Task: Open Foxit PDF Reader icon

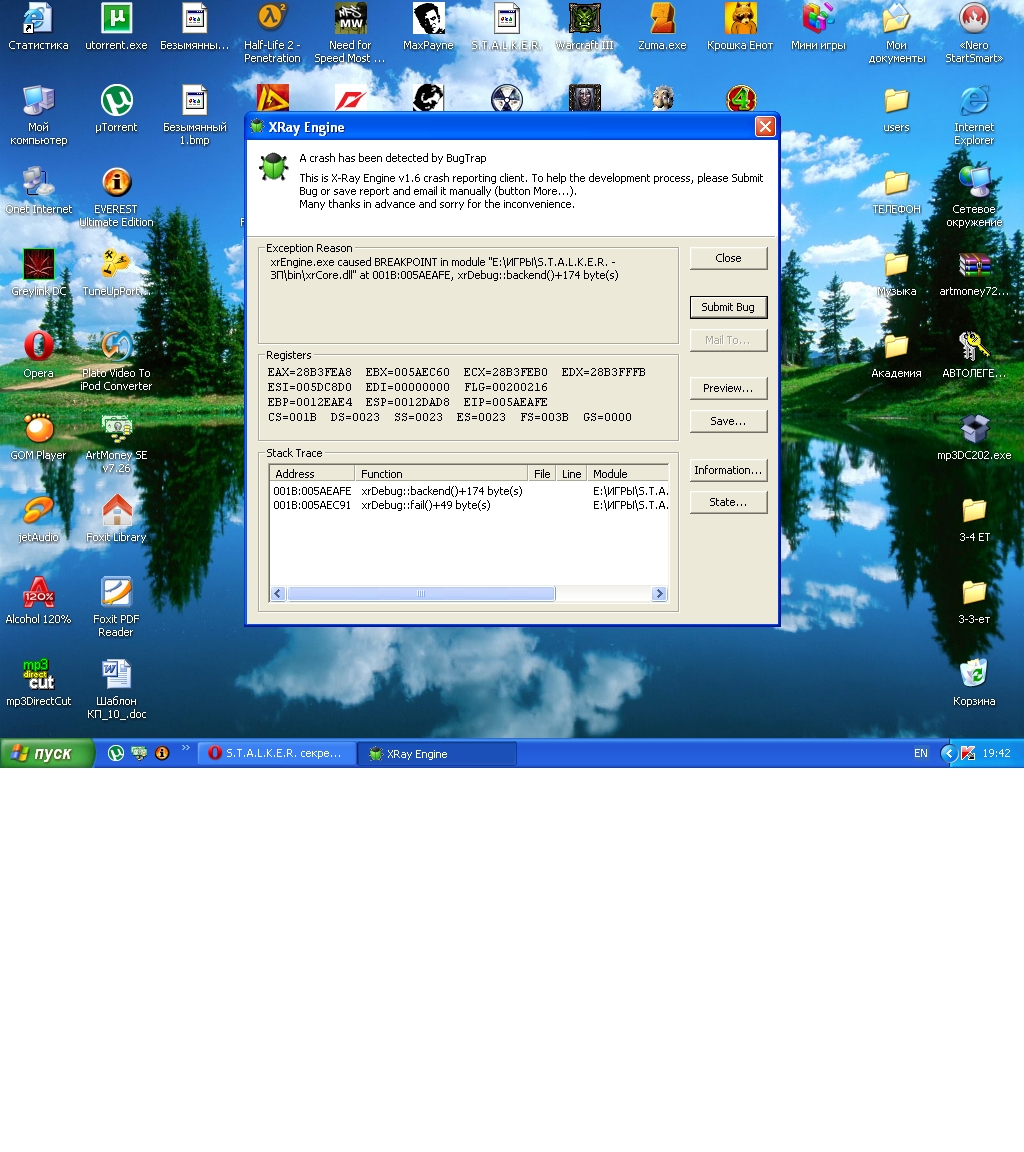Action: (x=116, y=607)
